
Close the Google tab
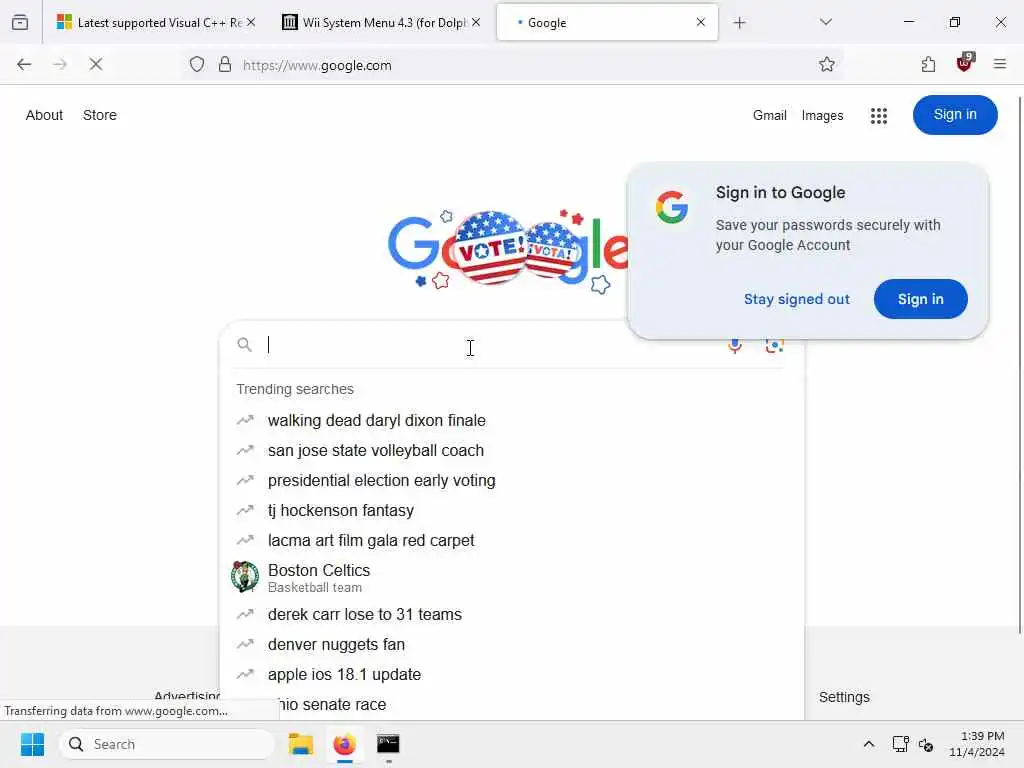pos(701,22)
